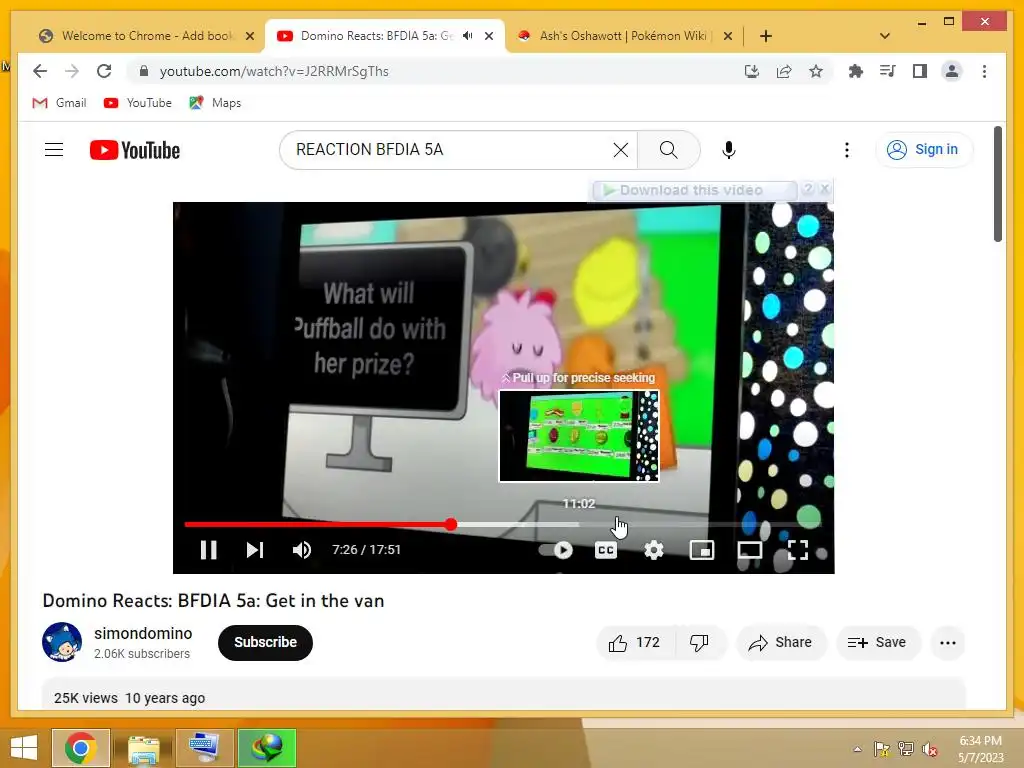The image size is (1024, 768).
Task: Share this page icon in address bar
Action: 784,71
